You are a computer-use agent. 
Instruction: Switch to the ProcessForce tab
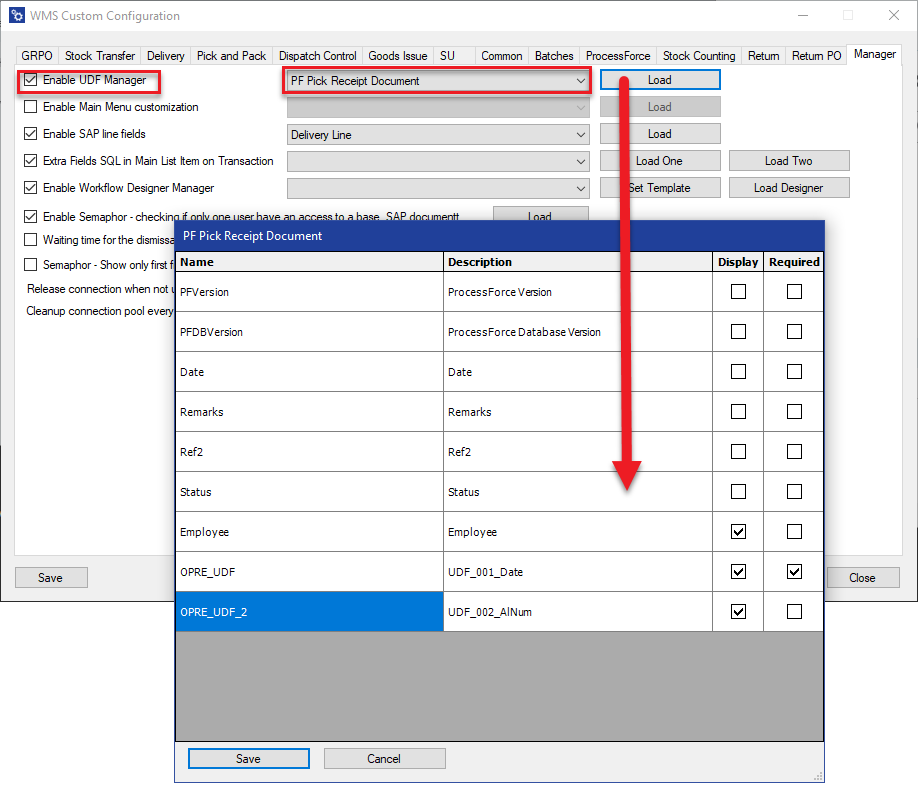pyautogui.click(x=617, y=56)
